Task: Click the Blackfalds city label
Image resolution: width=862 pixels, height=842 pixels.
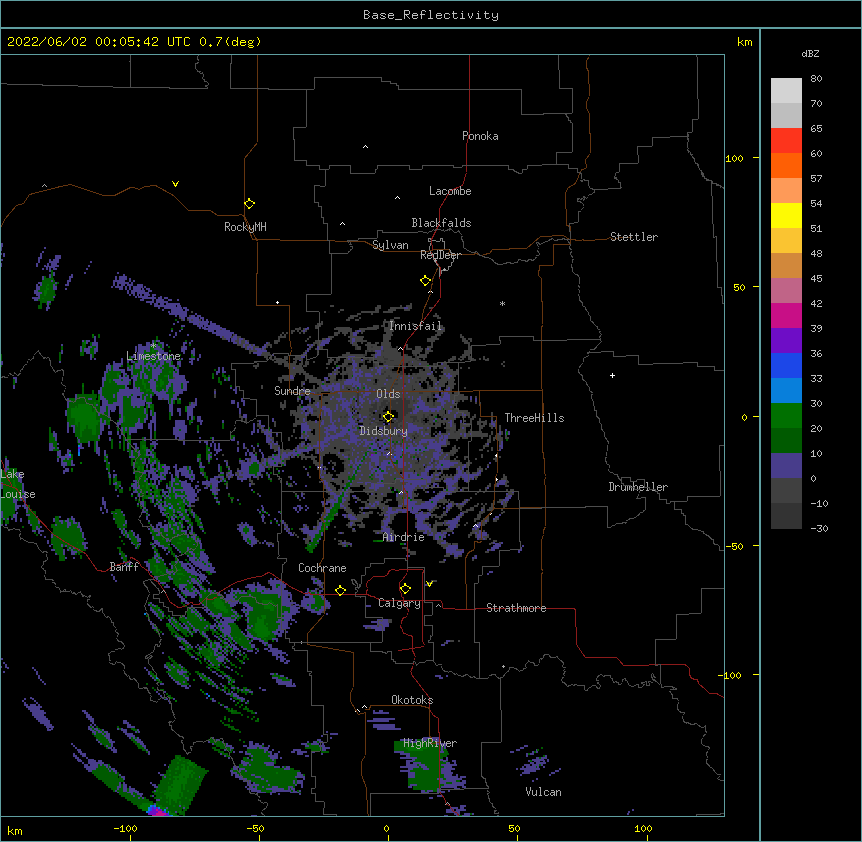Action: click(x=441, y=223)
